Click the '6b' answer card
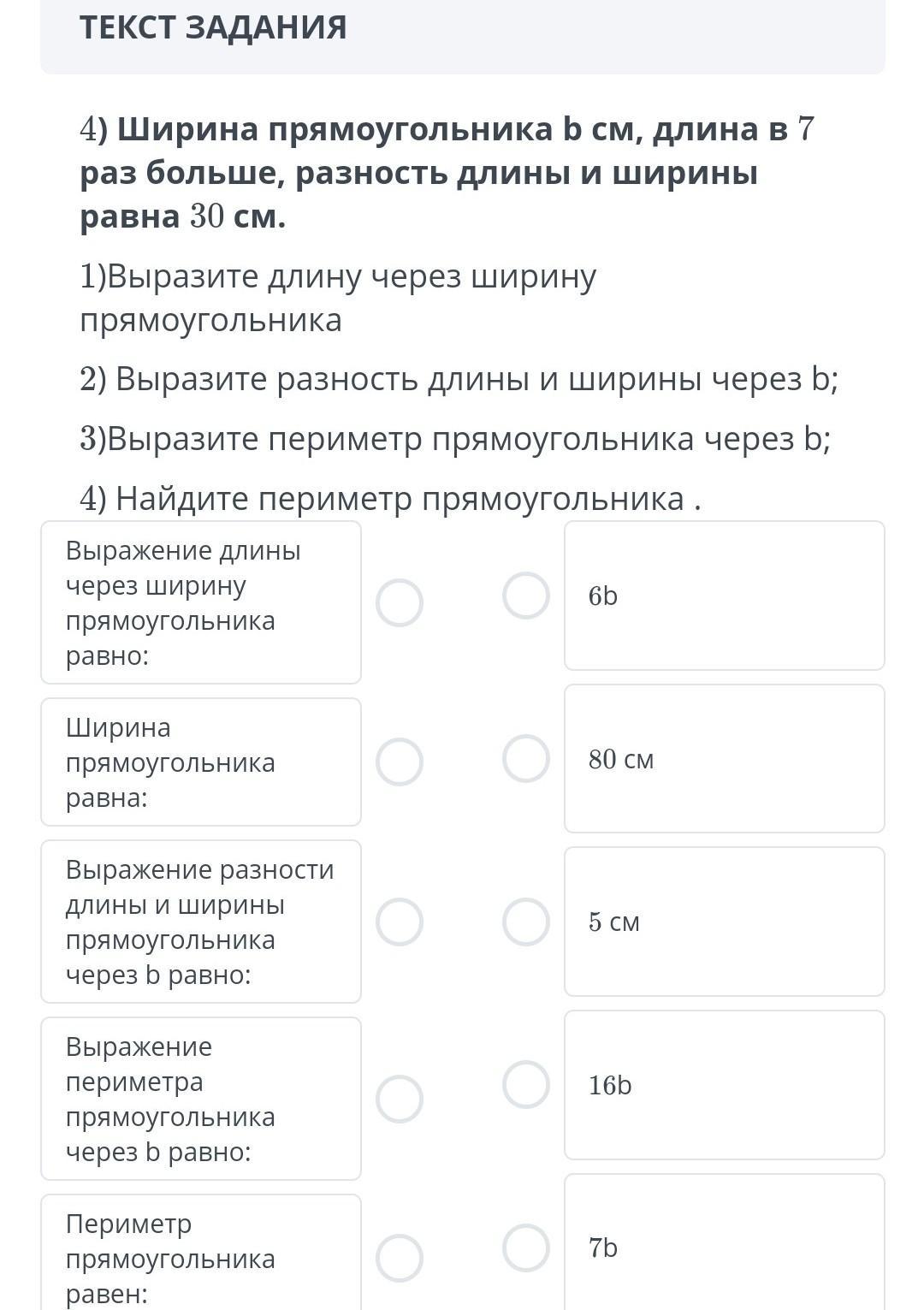Screen dimensions: 924x1310 (724, 596)
